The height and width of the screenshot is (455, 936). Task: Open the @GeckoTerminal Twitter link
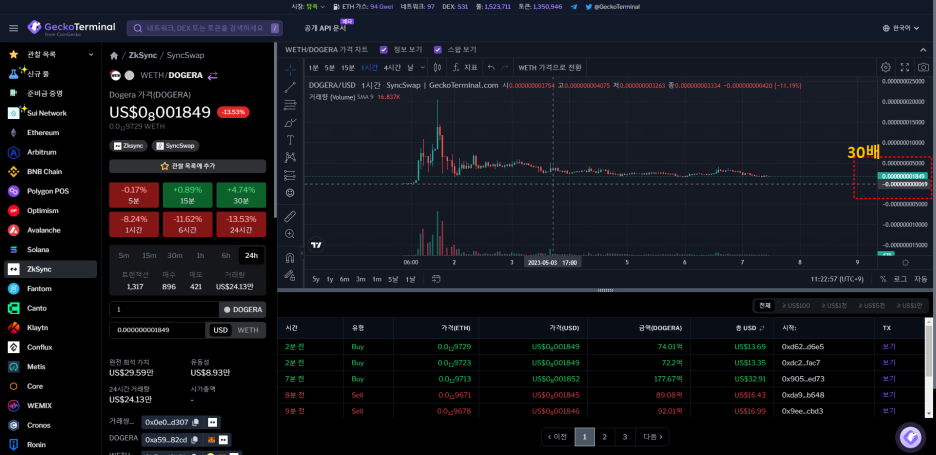(x=612, y=7)
